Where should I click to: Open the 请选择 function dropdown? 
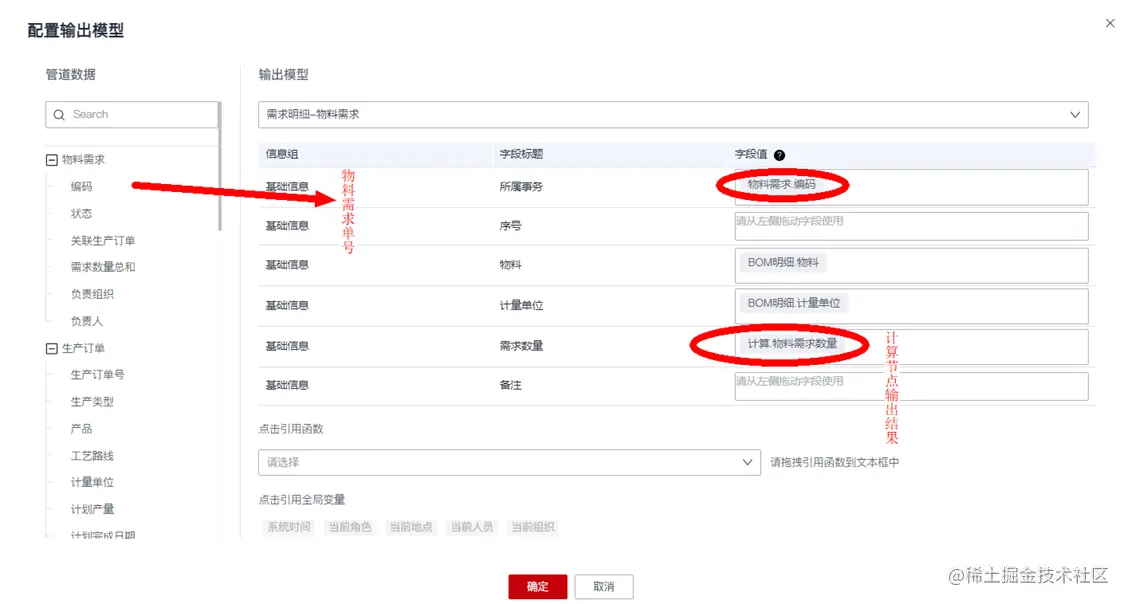509,462
